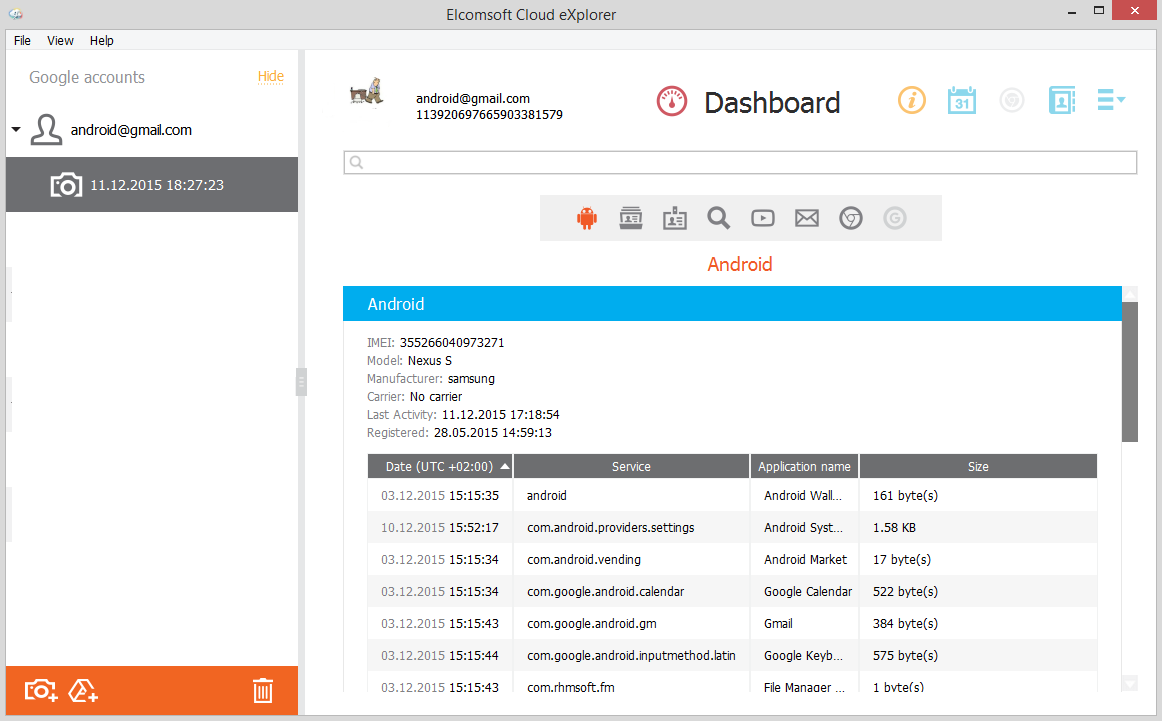Click the Dashboard title text

(772, 102)
